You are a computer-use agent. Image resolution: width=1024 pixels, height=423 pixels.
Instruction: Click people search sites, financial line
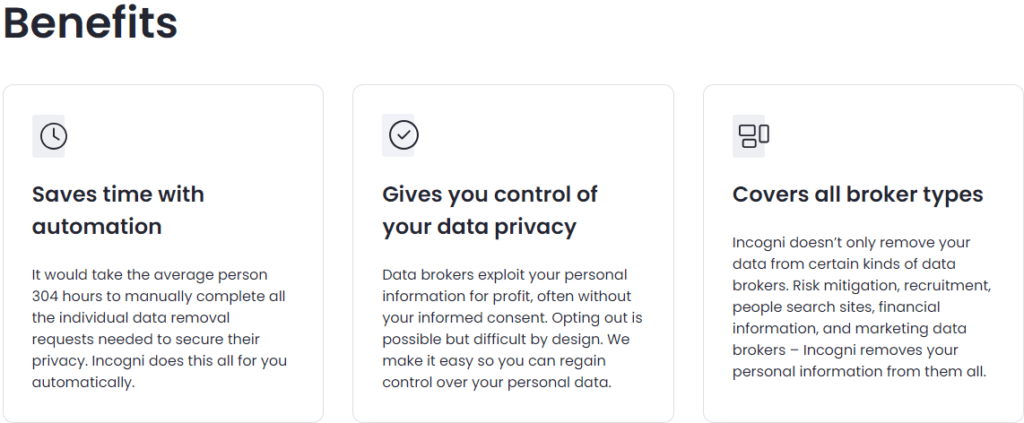tap(836, 307)
